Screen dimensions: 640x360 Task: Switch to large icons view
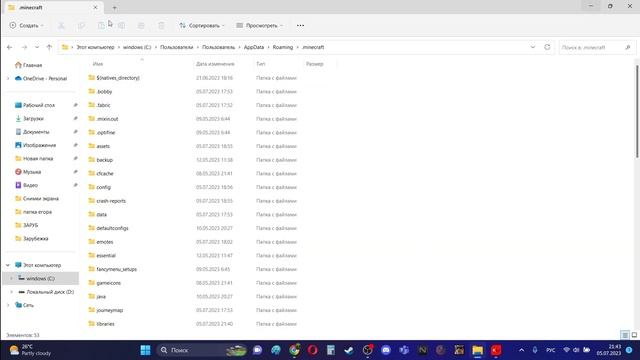point(634,335)
